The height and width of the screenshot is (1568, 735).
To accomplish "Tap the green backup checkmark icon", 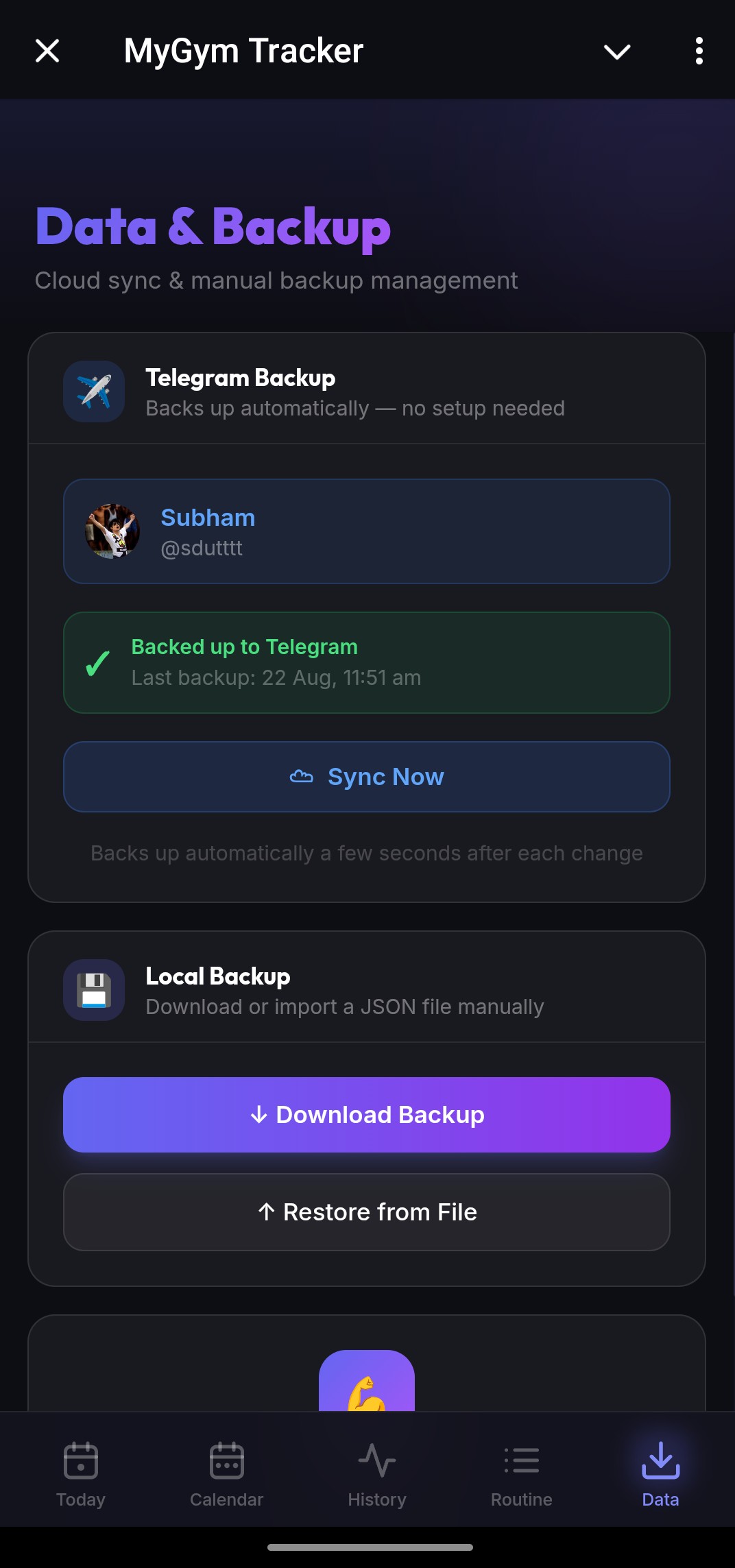I will click(97, 663).
